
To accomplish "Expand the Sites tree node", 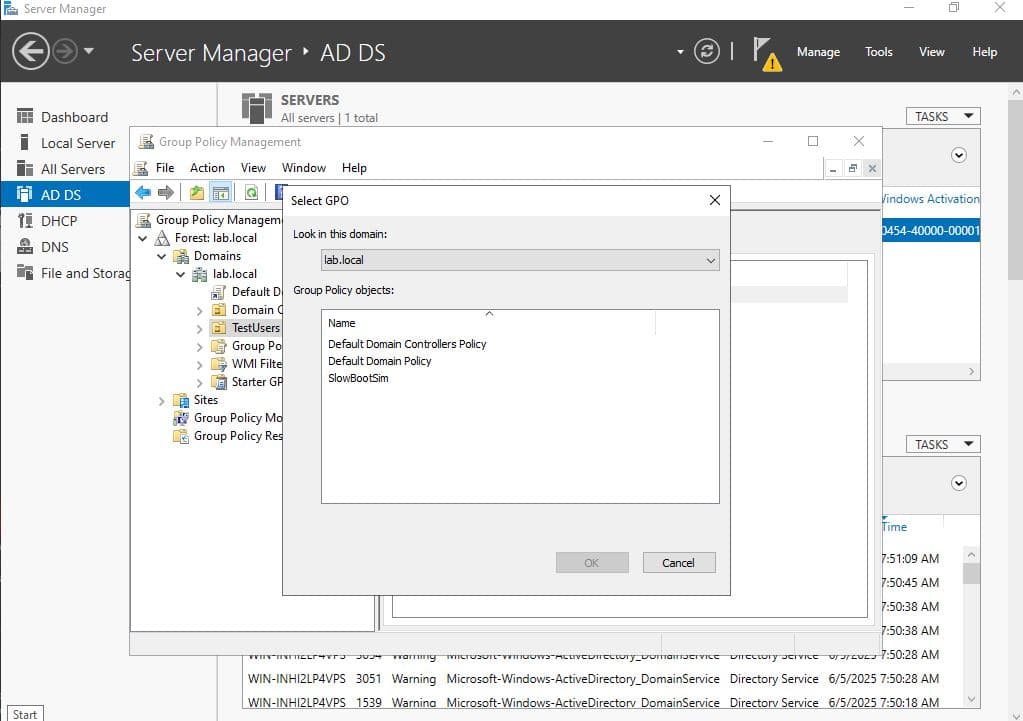I will pos(162,400).
